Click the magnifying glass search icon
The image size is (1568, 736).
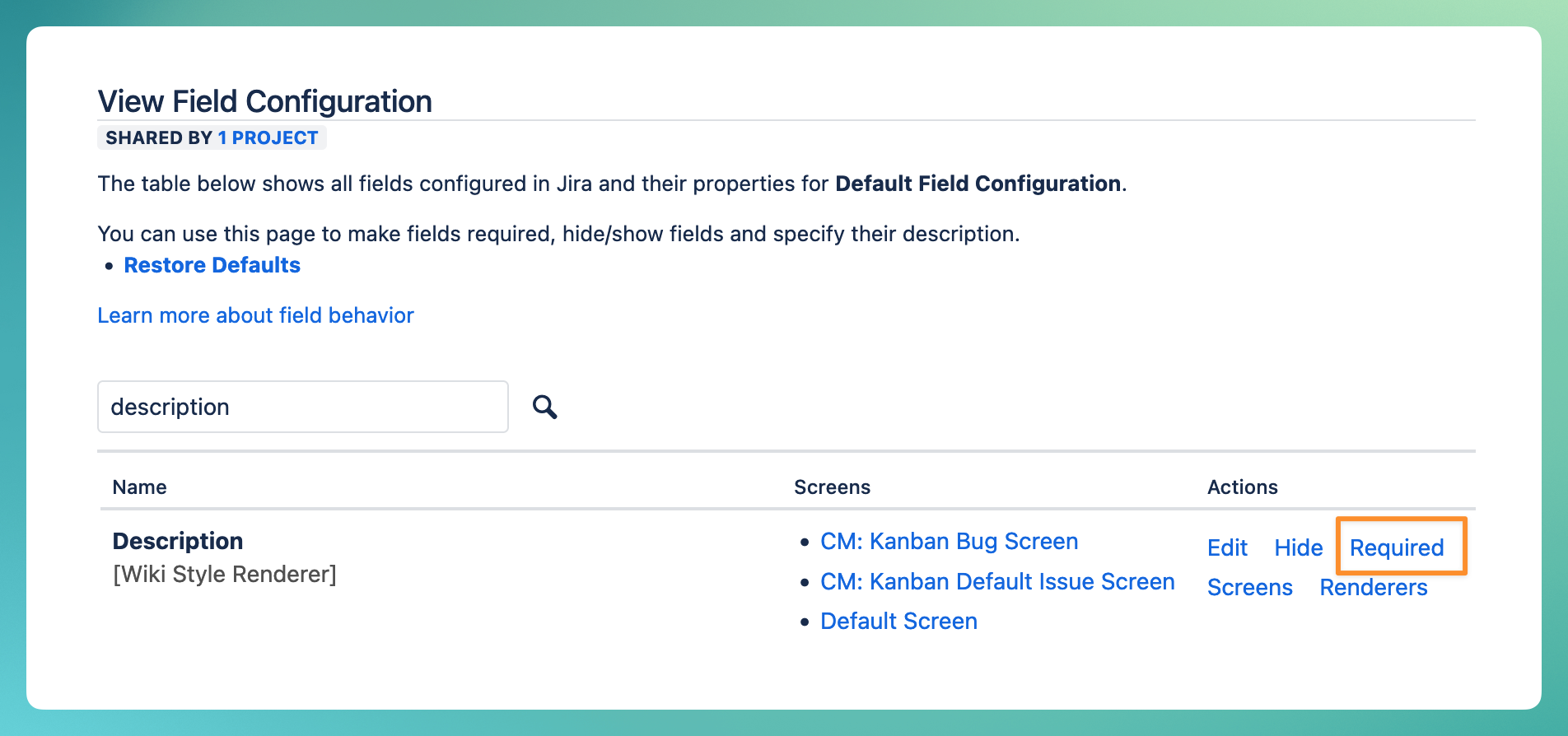click(x=544, y=407)
